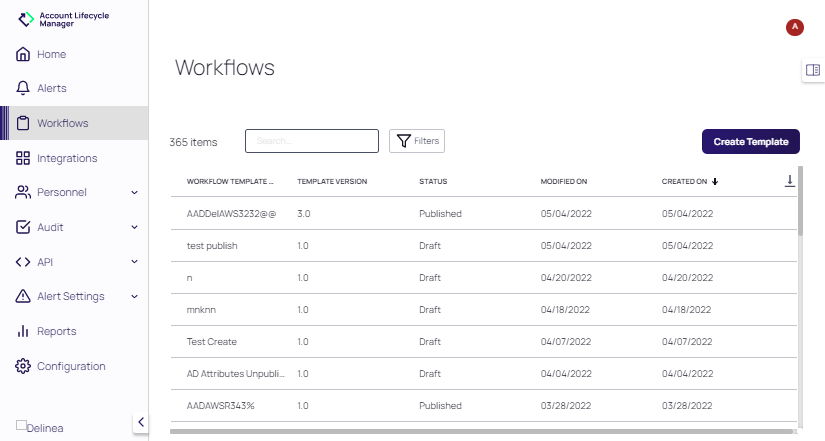Image resolution: width=825 pixels, height=441 pixels.
Task: Click Modified On 04/07/2022 date
Action: click(x=566, y=342)
